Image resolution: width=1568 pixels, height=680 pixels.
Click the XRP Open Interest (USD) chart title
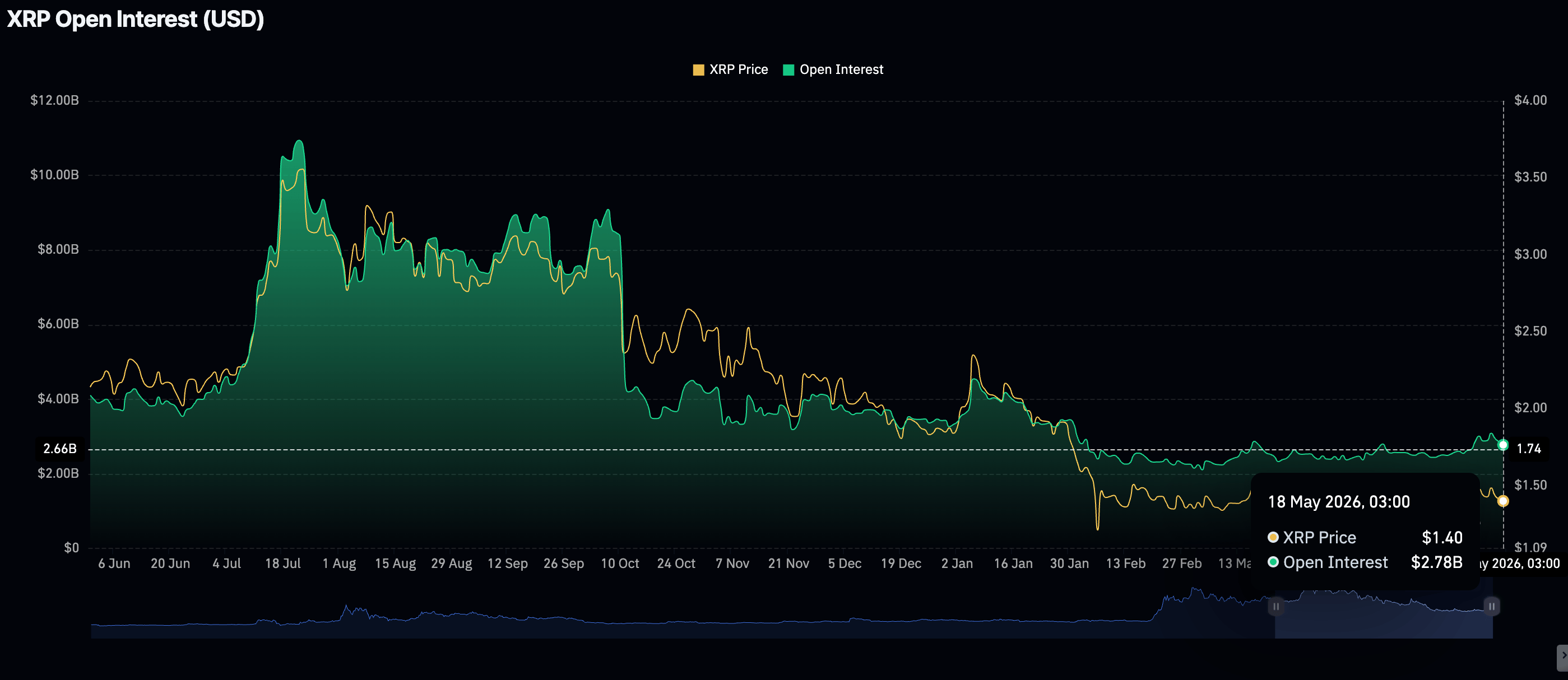(x=136, y=20)
